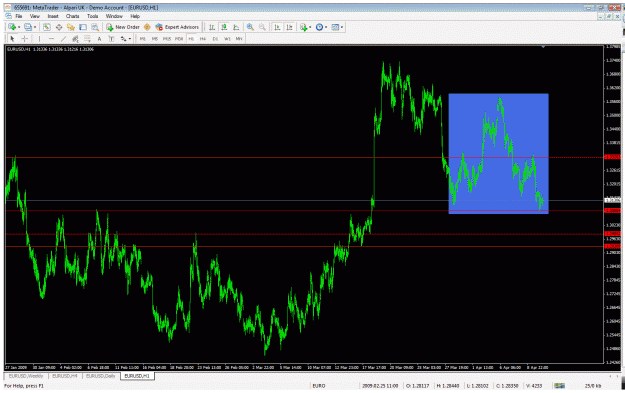Switch the chart to M15 timeframe
The height and width of the screenshot is (393, 625).
point(167,39)
